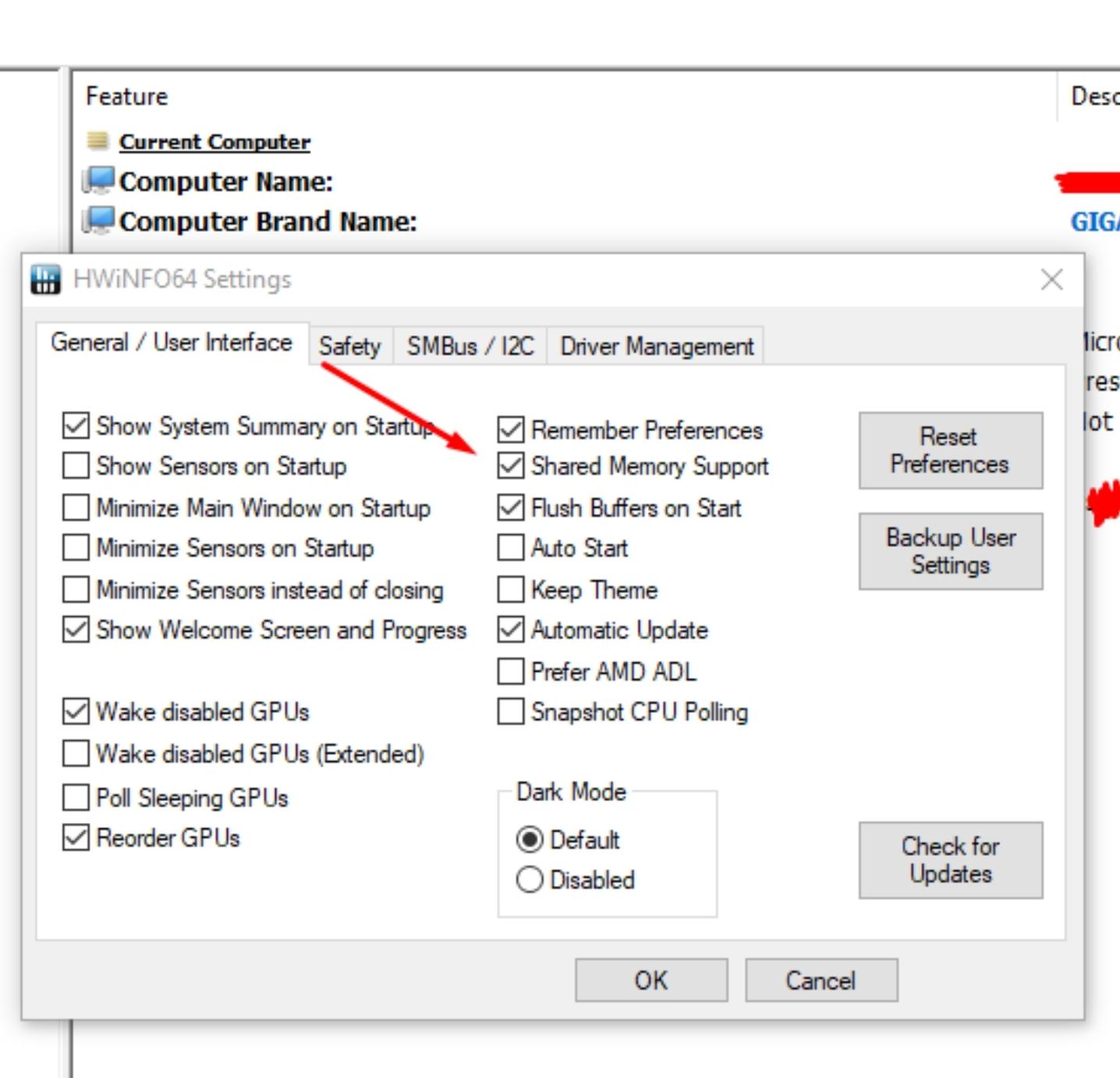Click Backup User Settings button
This screenshot has width=1120, height=1078.
pyautogui.click(x=951, y=551)
